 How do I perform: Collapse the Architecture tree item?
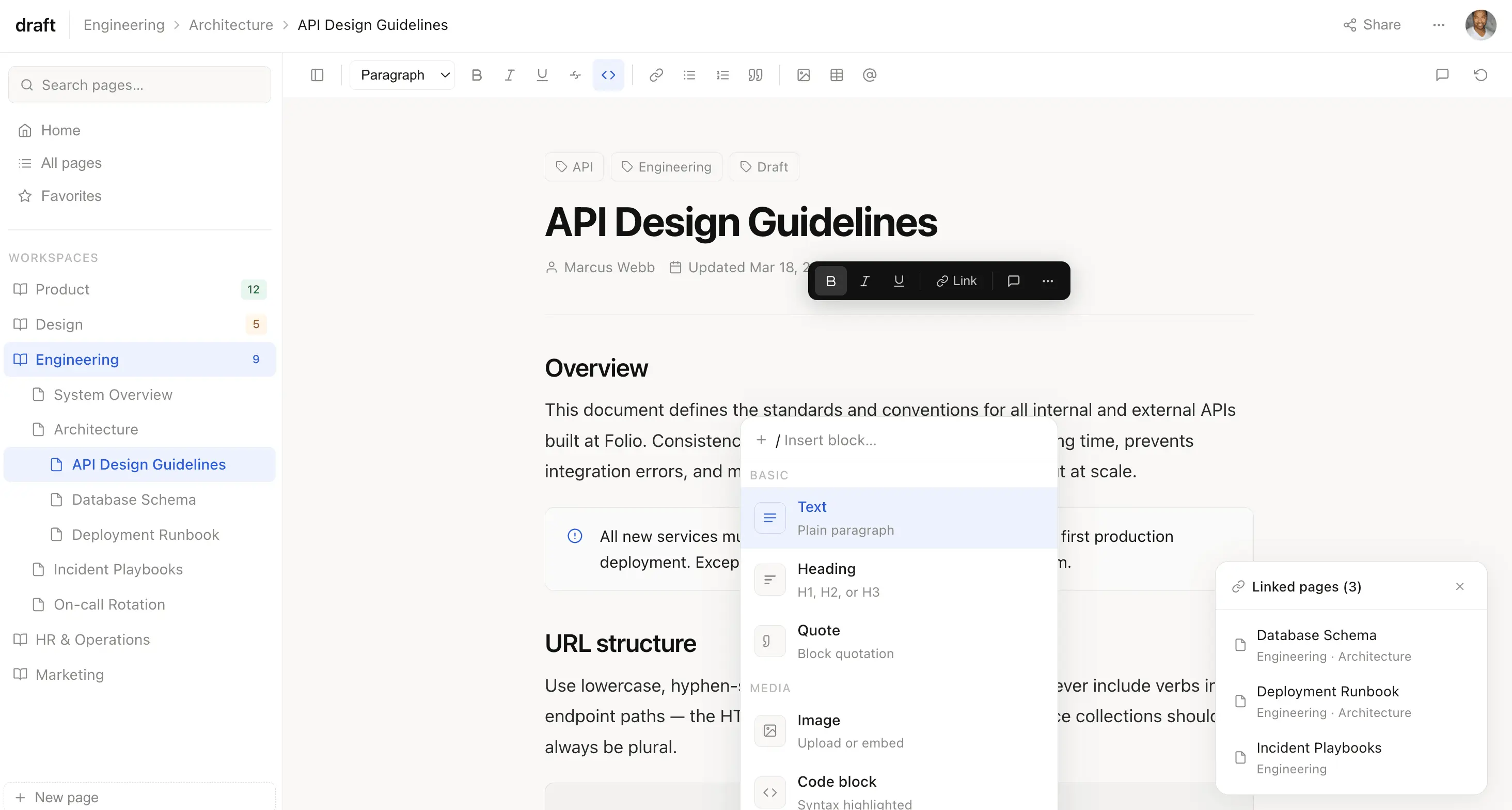140,429
